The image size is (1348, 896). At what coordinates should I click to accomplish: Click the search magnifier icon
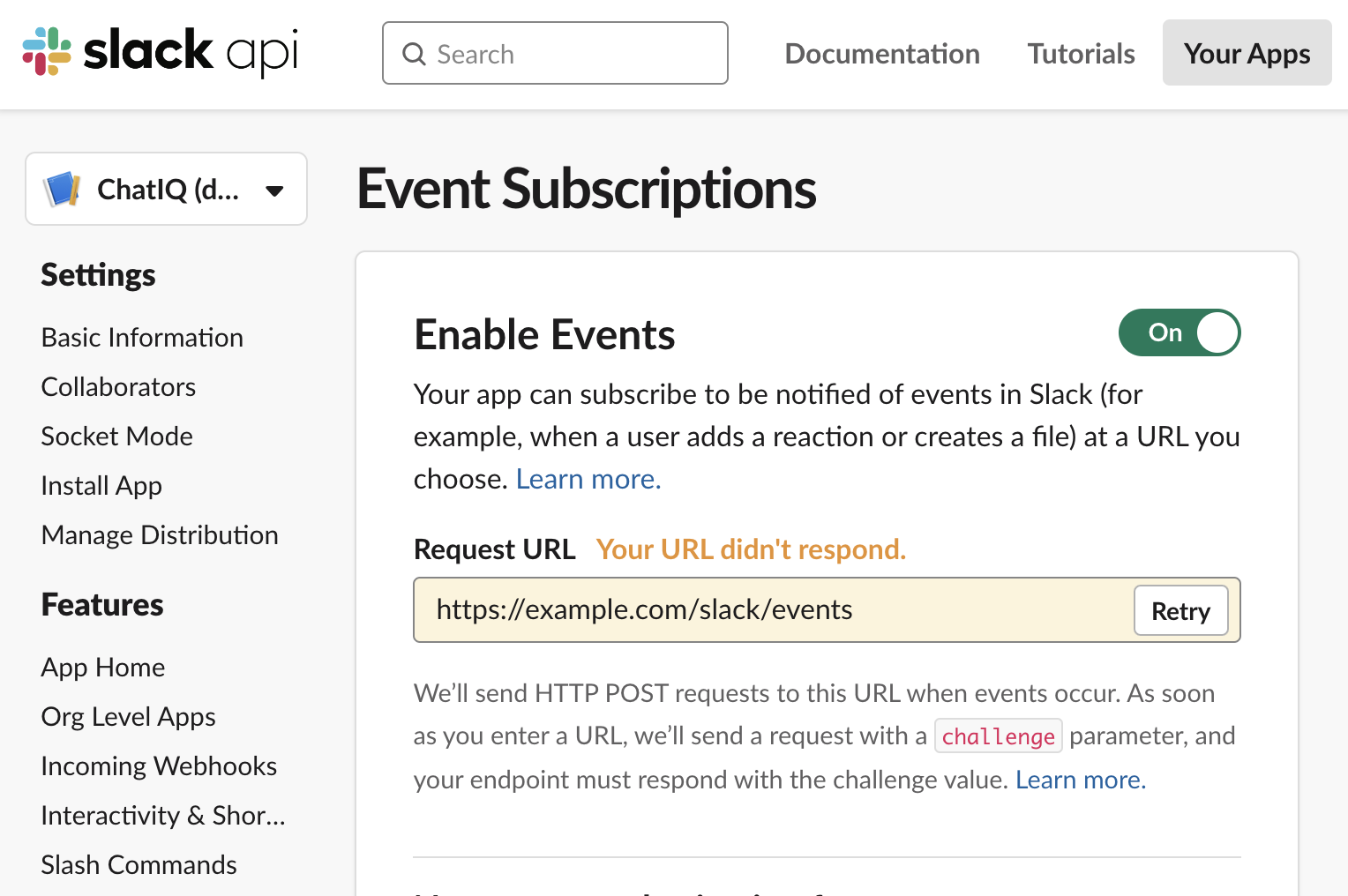click(x=414, y=54)
